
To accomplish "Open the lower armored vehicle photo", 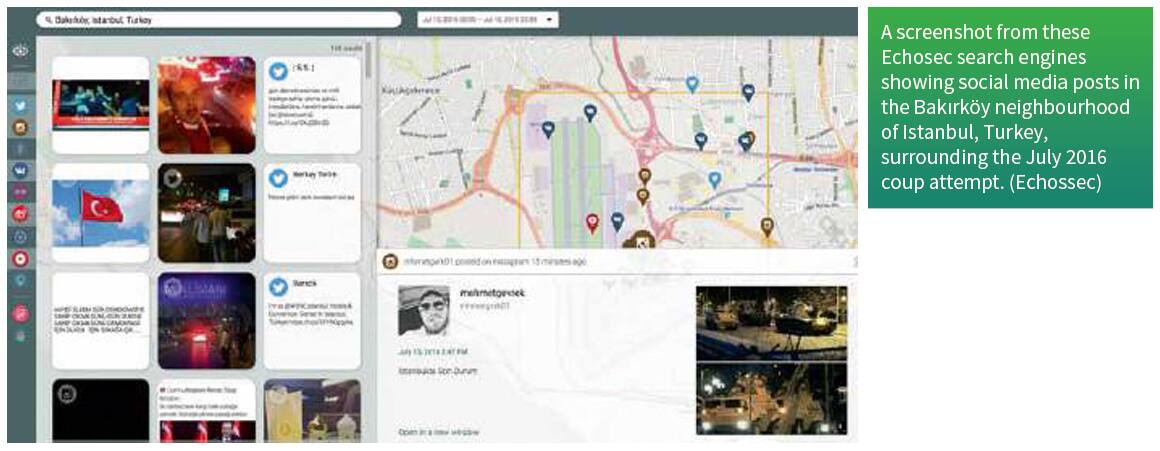I will tap(772, 398).
